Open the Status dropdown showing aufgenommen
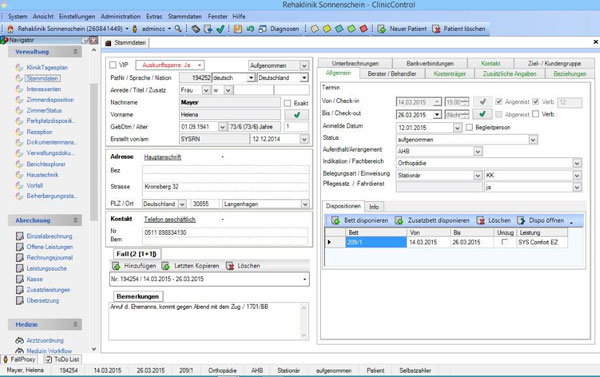The image size is (600, 377). click(x=533, y=139)
